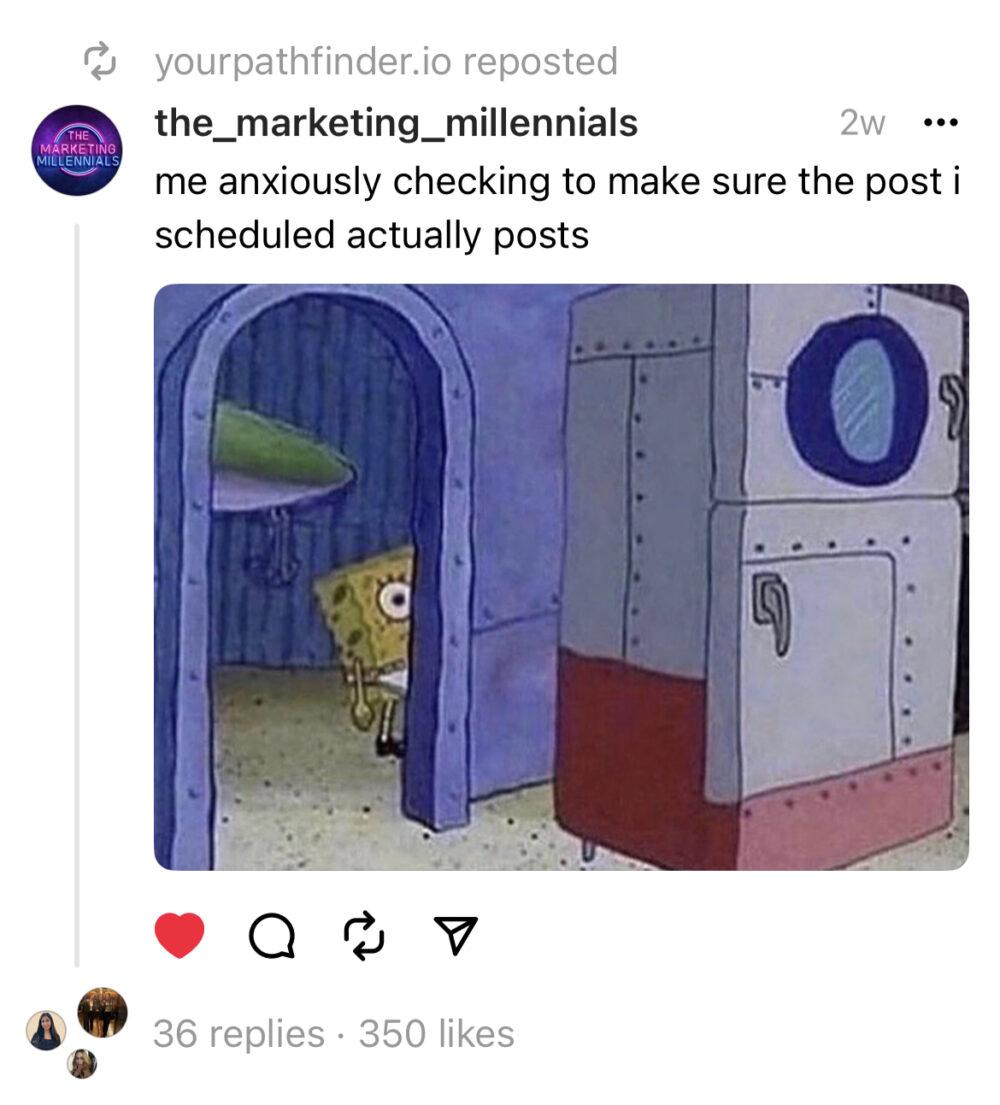Tap the smallest bottom replier avatar
The width and height of the screenshot is (1000, 1105).
point(82,1063)
